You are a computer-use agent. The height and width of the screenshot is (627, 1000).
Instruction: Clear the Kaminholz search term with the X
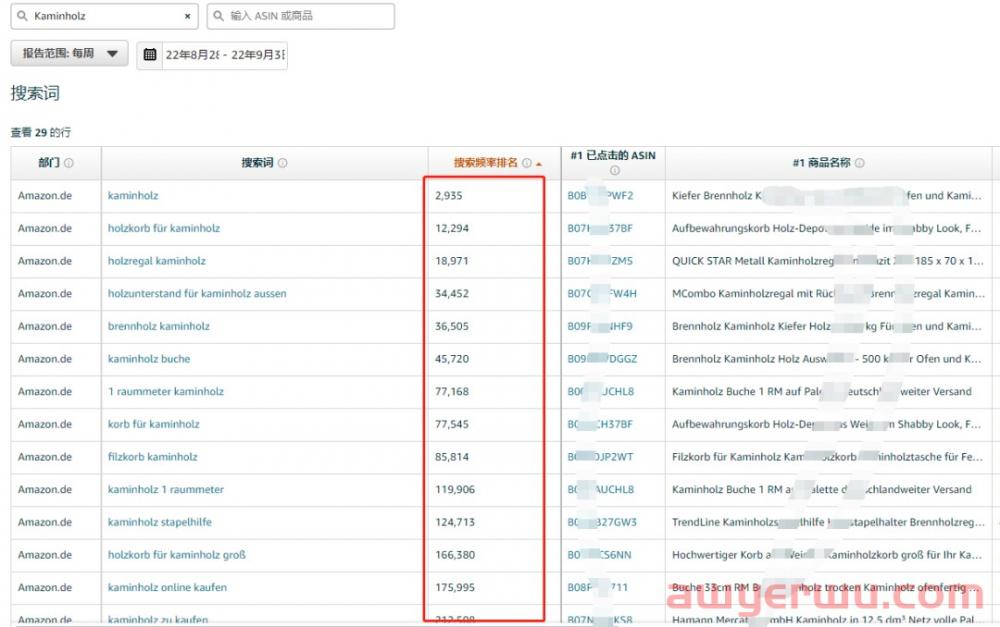[x=187, y=16]
